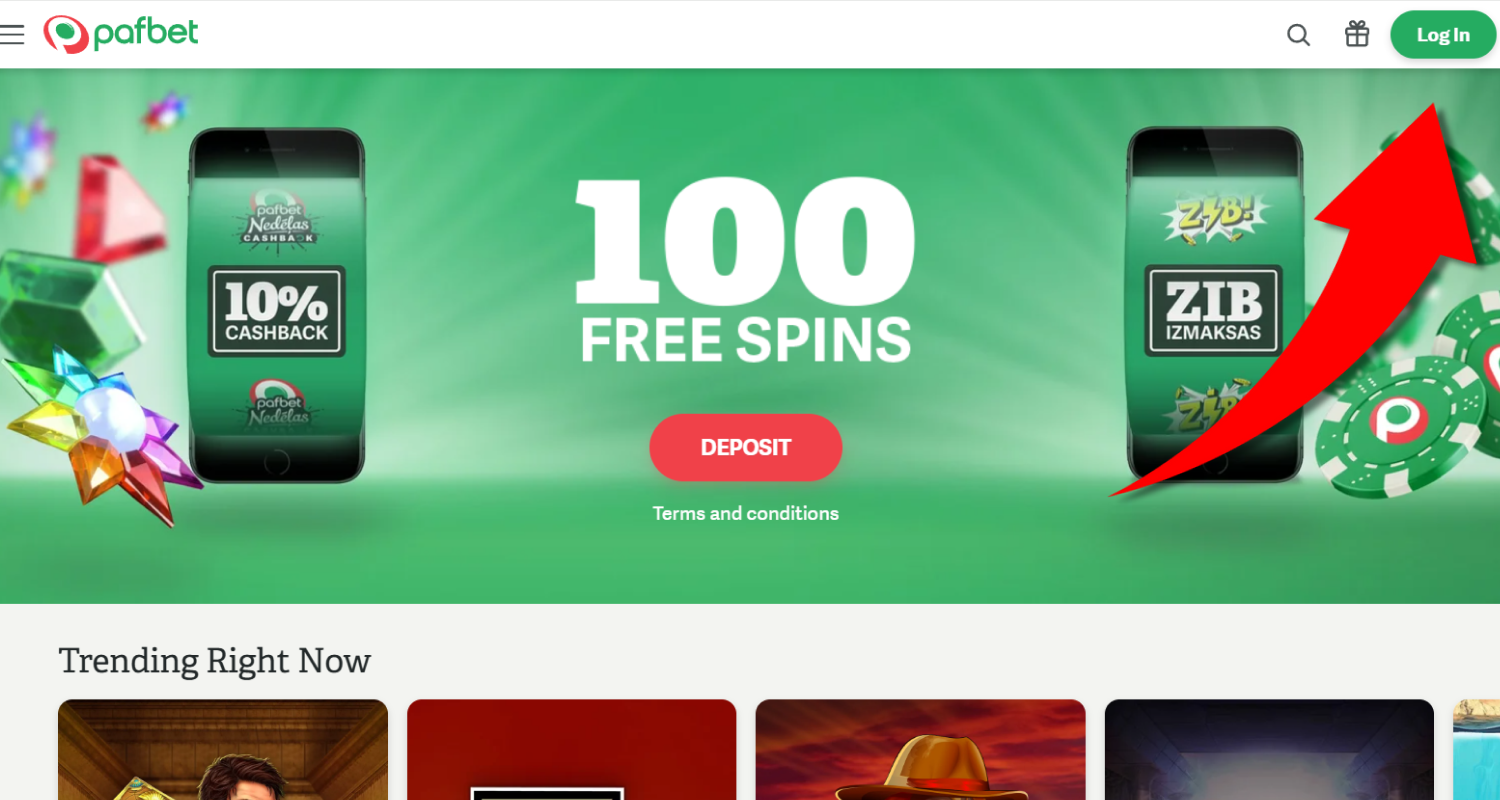Click the red gem graphic on banner
Viewport: 1500px width, 800px height.
120,208
